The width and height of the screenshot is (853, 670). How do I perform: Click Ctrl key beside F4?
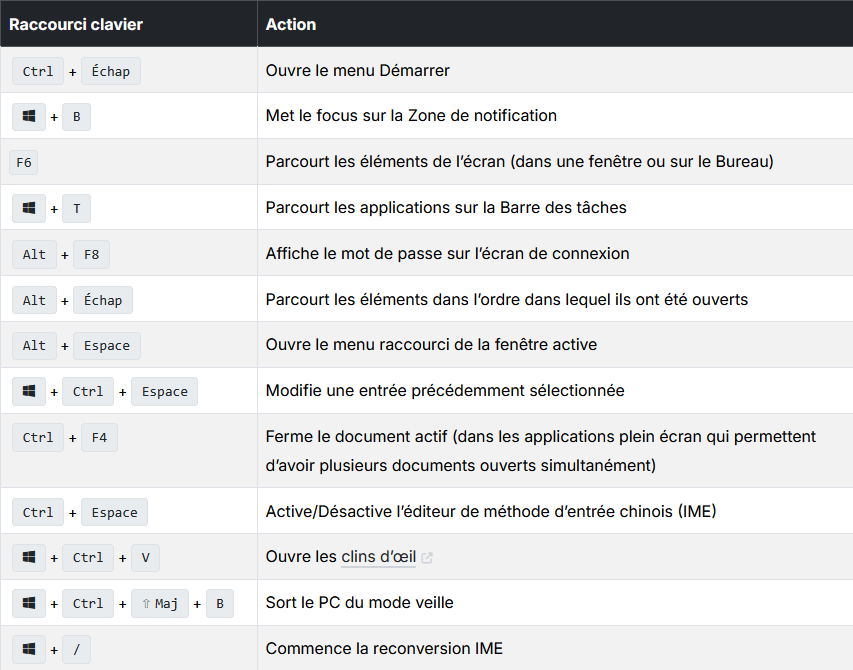[x=38, y=438]
